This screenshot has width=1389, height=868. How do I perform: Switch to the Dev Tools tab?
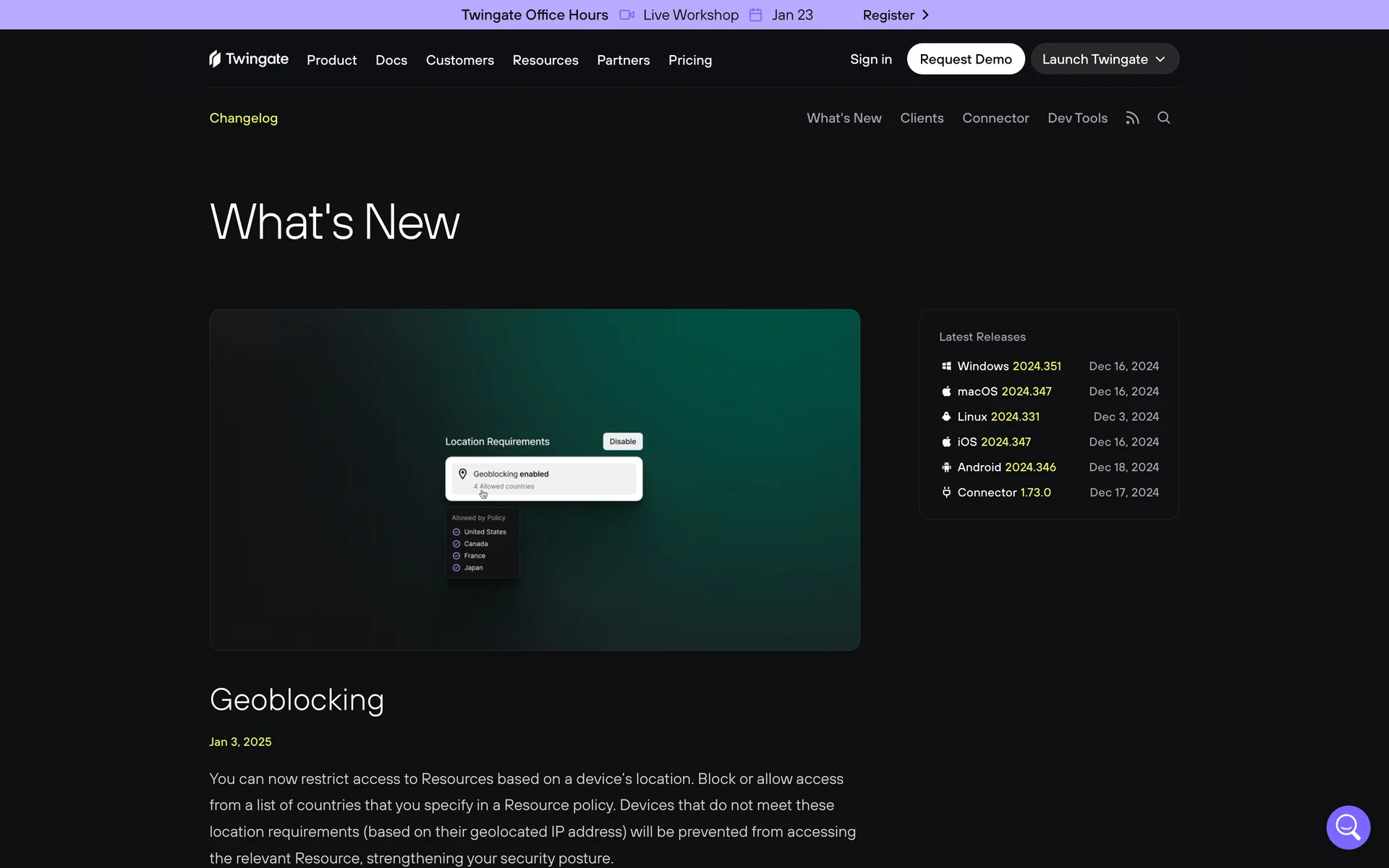pyautogui.click(x=1076, y=118)
